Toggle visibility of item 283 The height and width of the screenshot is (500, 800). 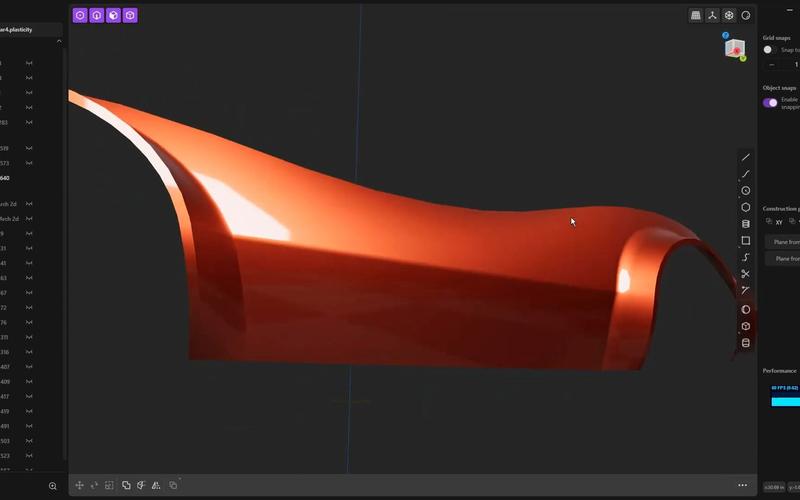coord(29,122)
